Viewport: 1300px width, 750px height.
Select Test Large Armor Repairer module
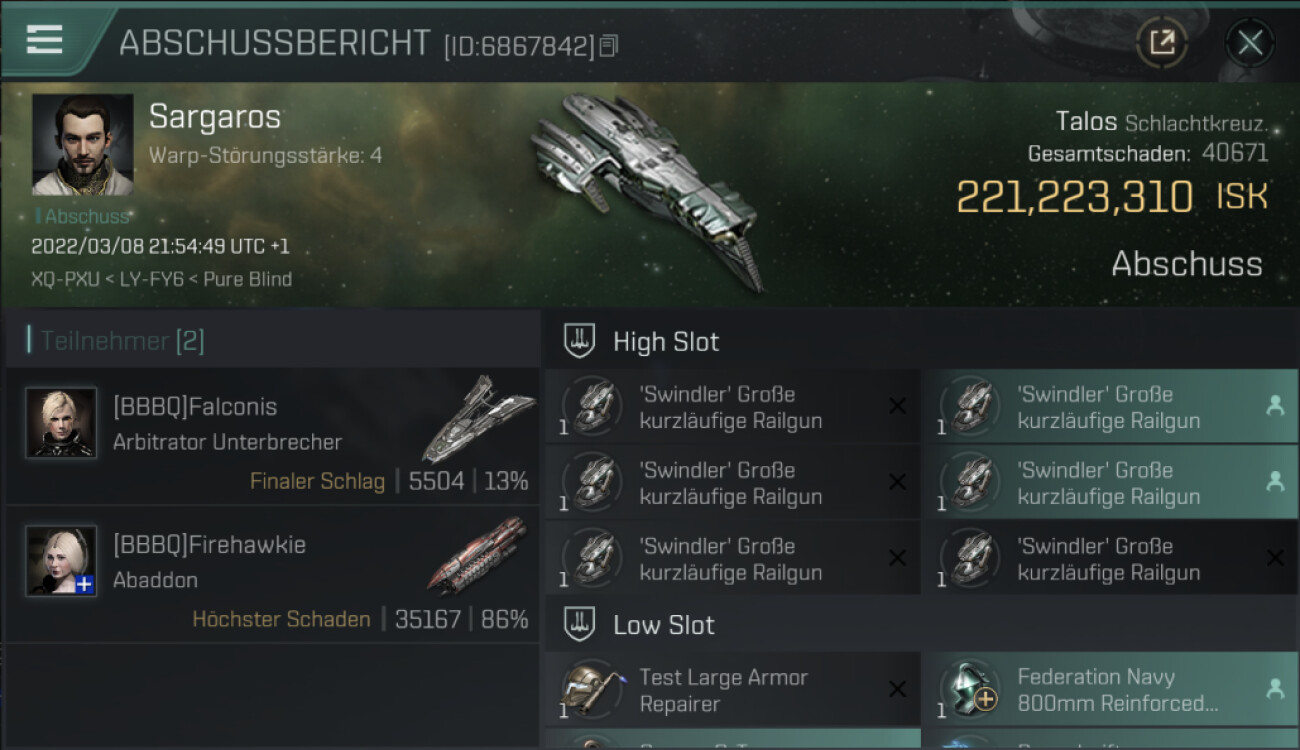(x=732, y=690)
